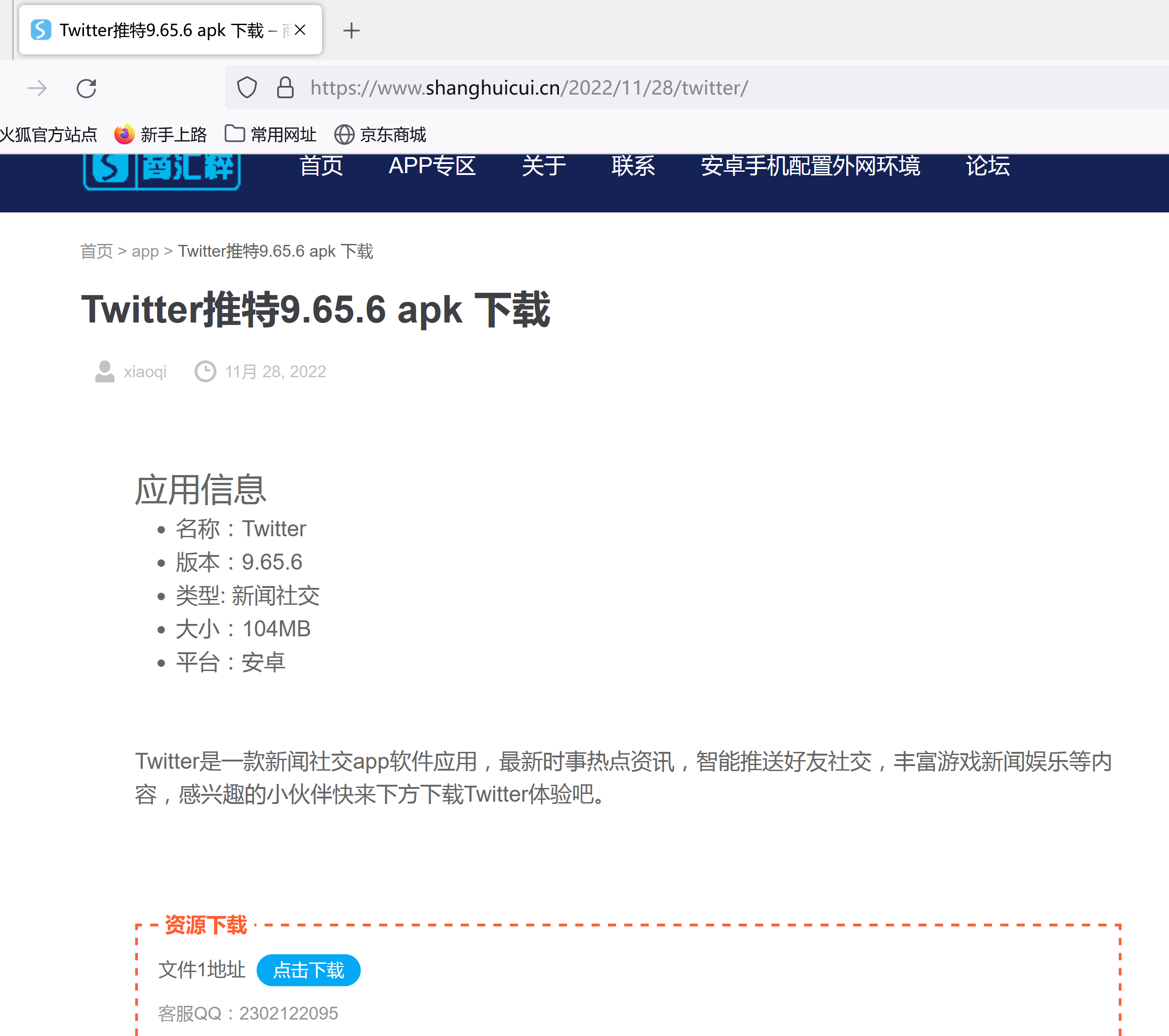Click the clock icon beside the date

click(205, 371)
